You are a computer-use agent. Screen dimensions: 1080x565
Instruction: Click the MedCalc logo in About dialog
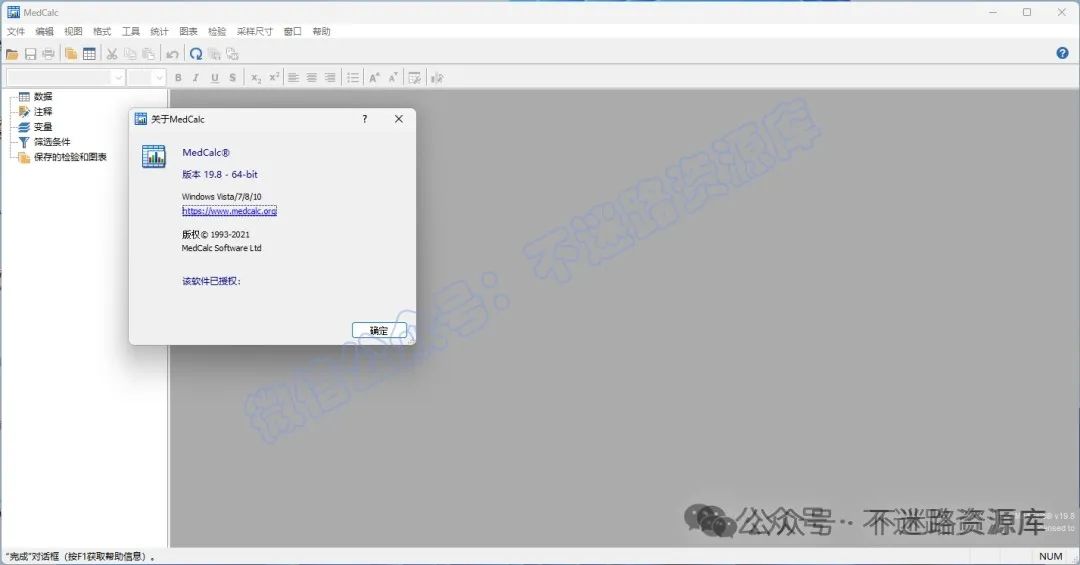[x=154, y=156]
